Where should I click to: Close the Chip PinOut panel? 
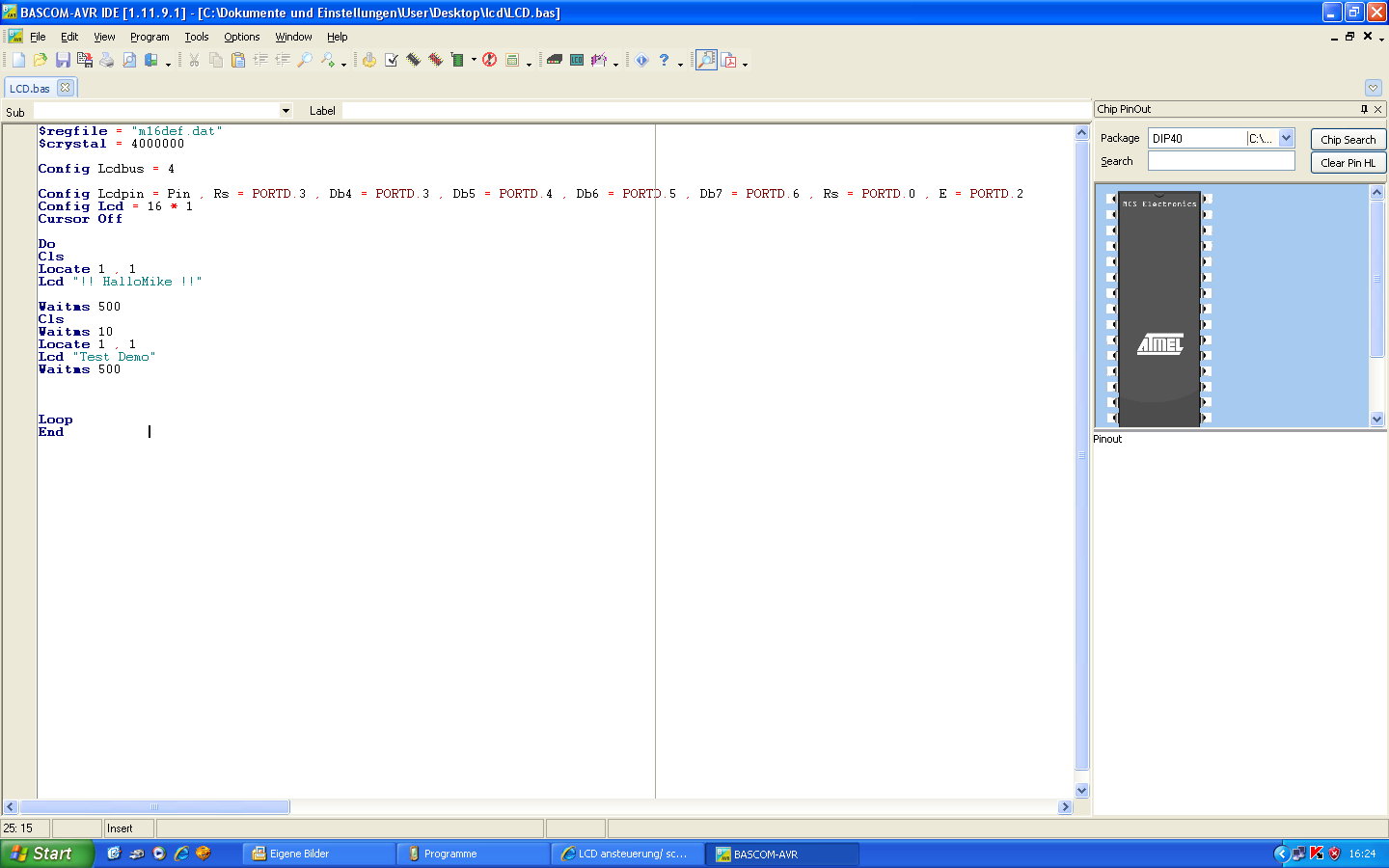1378,109
